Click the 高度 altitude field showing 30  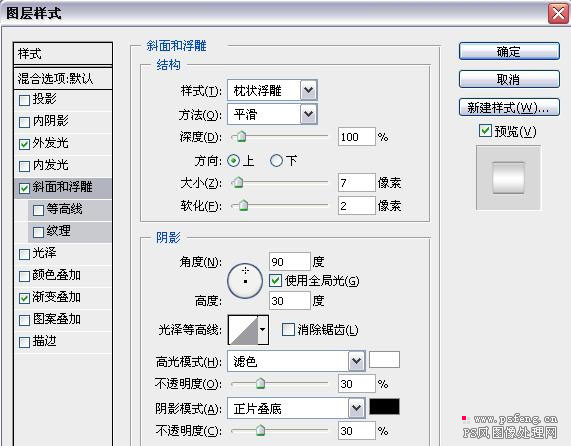pos(290,301)
